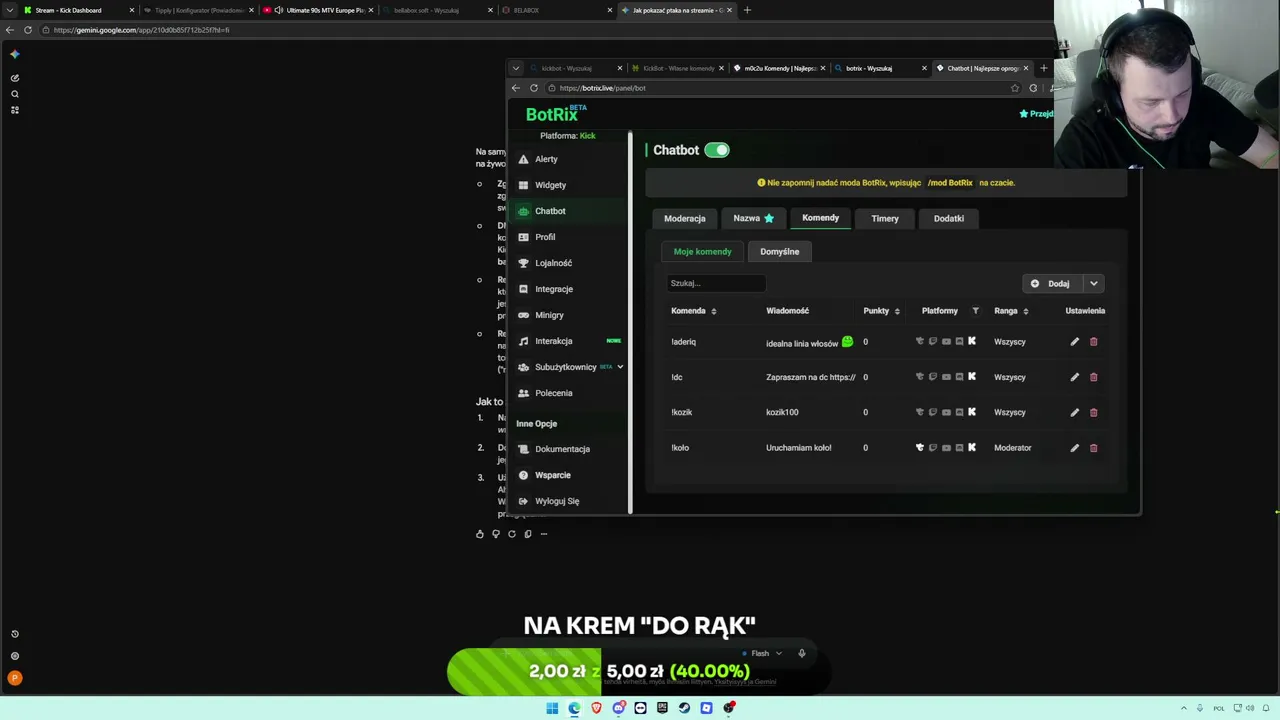Viewport: 1280px width, 720px height.
Task: Edit the !dc command with the pencil
Action: pyautogui.click(x=1075, y=377)
